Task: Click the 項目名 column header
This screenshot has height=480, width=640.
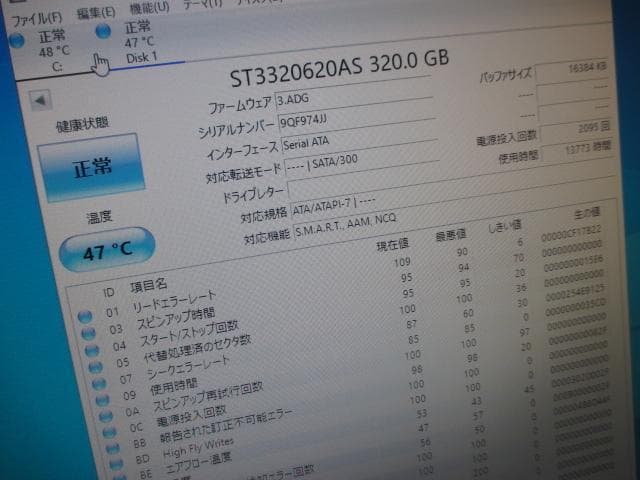Action: click(149, 285)
